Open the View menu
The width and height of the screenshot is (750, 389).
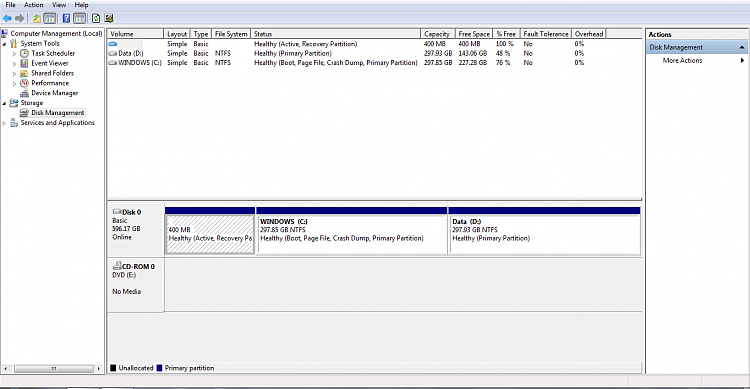point(59,5)
